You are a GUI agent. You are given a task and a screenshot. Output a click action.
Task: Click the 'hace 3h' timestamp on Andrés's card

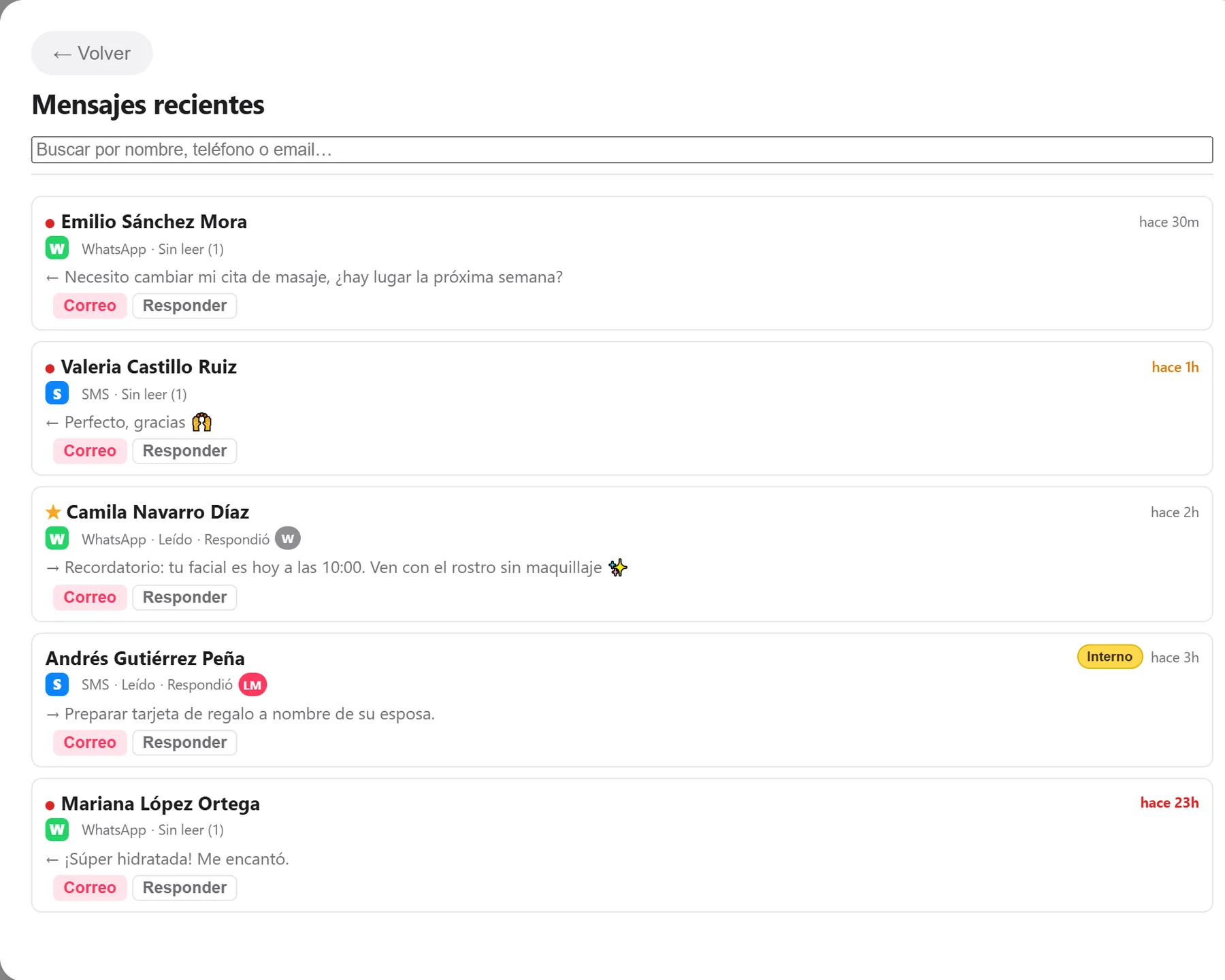coord(1175,657)
